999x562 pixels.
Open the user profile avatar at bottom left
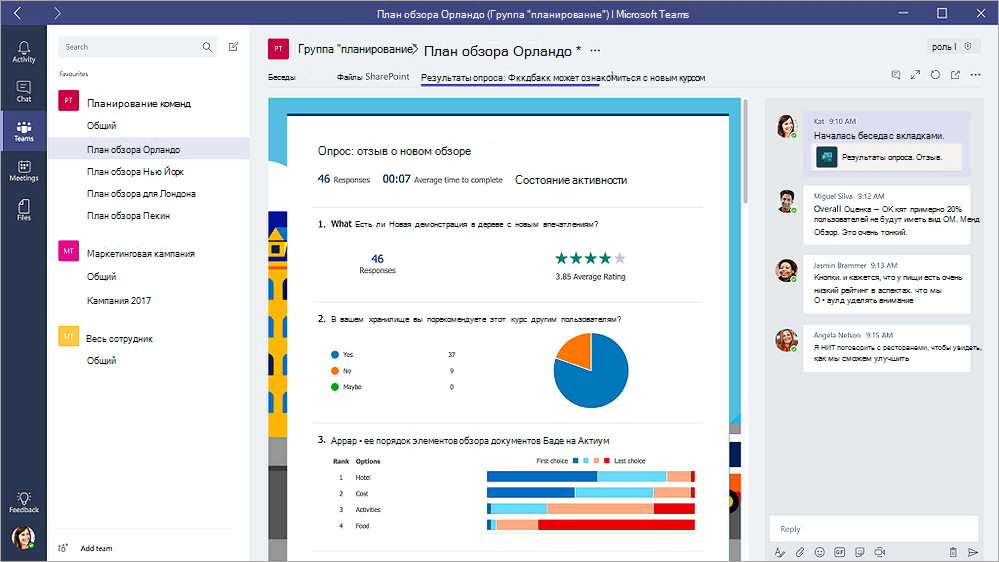click(24, 538)
